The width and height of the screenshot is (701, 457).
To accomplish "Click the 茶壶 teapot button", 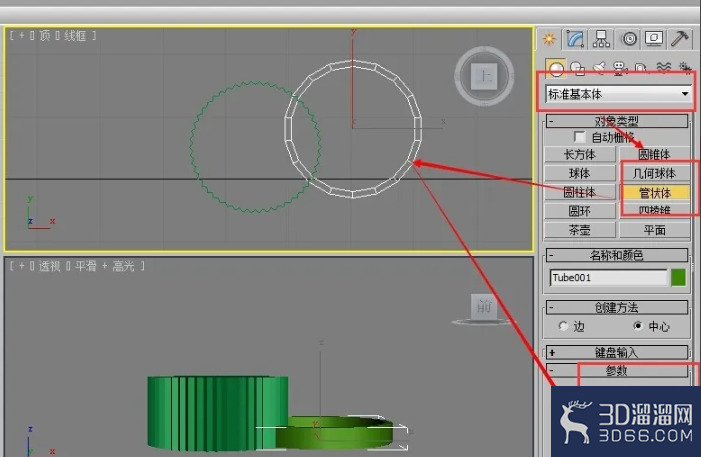I will [580, 230].
